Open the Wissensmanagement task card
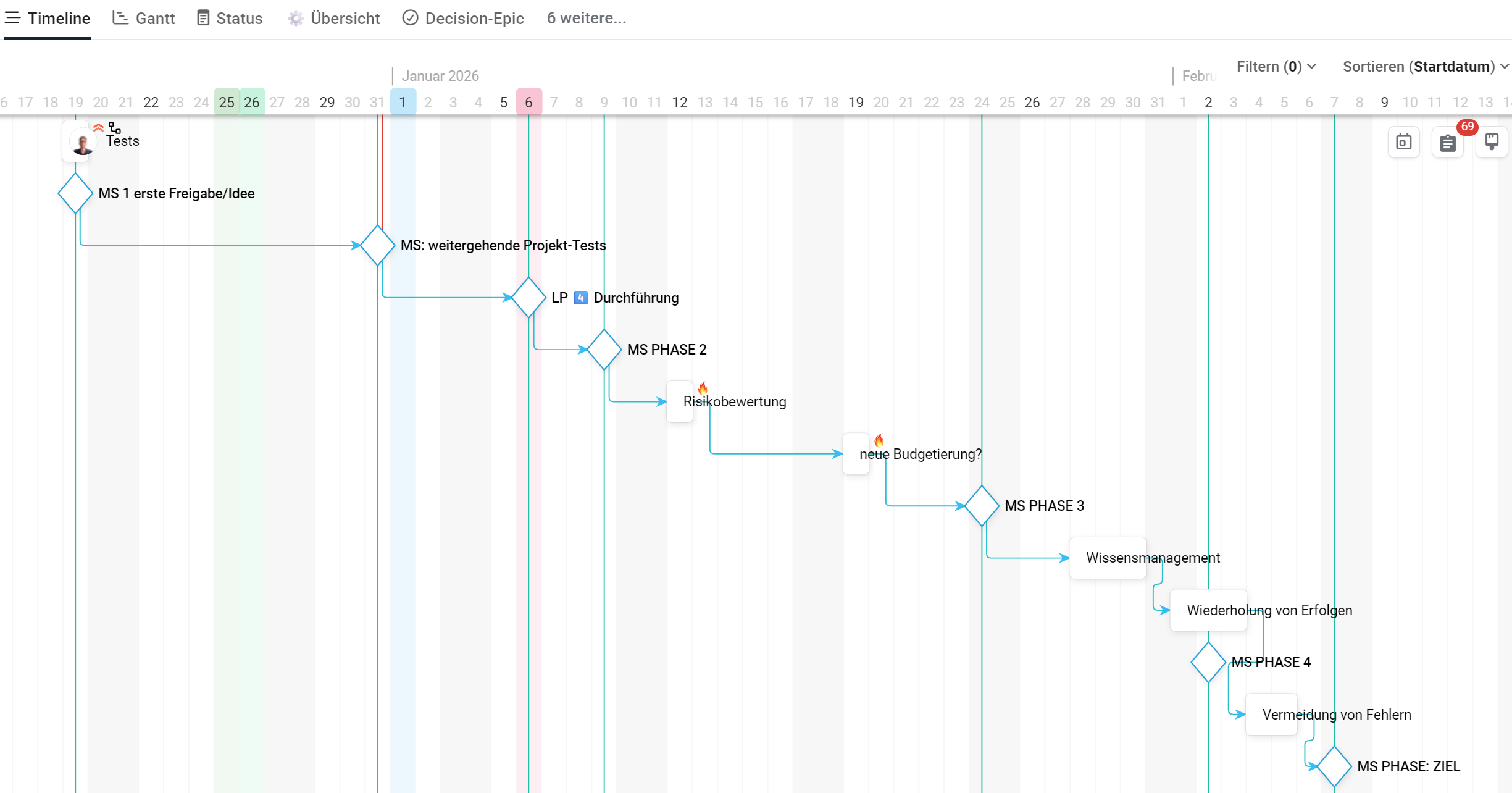 pos(1108,558)
